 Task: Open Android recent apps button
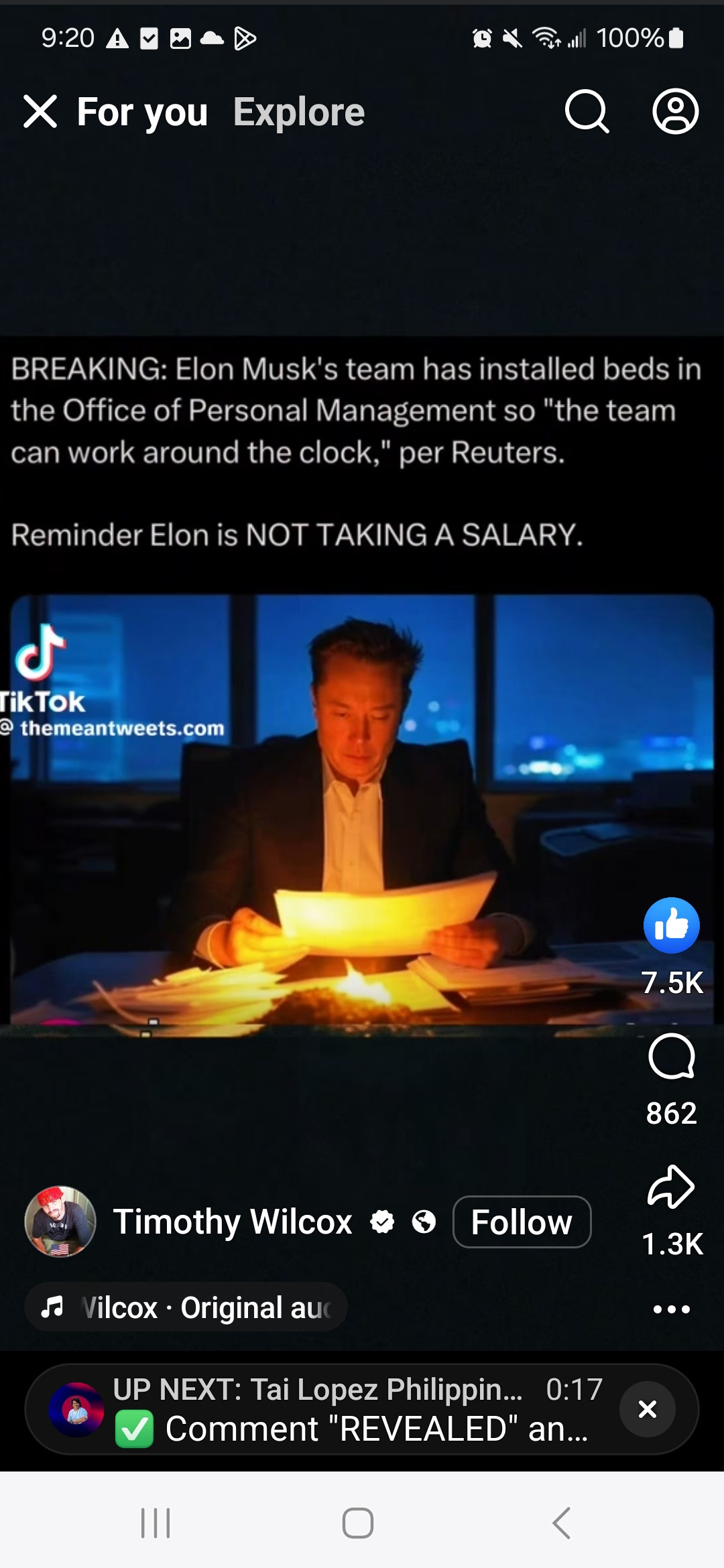click(x=156, y=1523)
